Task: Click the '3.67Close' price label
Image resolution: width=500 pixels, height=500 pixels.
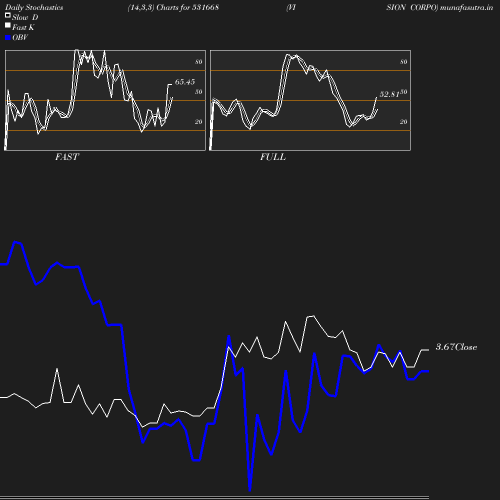Action: pos(456,347)
